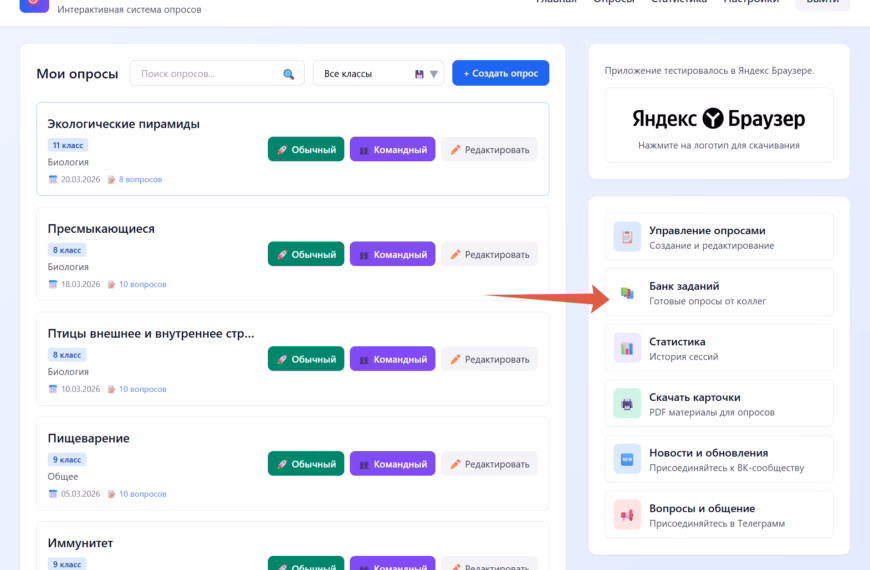The height and width of the screenshot is (570, 870).
Task: Click the Вопросы и общение megaphone icon
Action: tap(627, 514)
